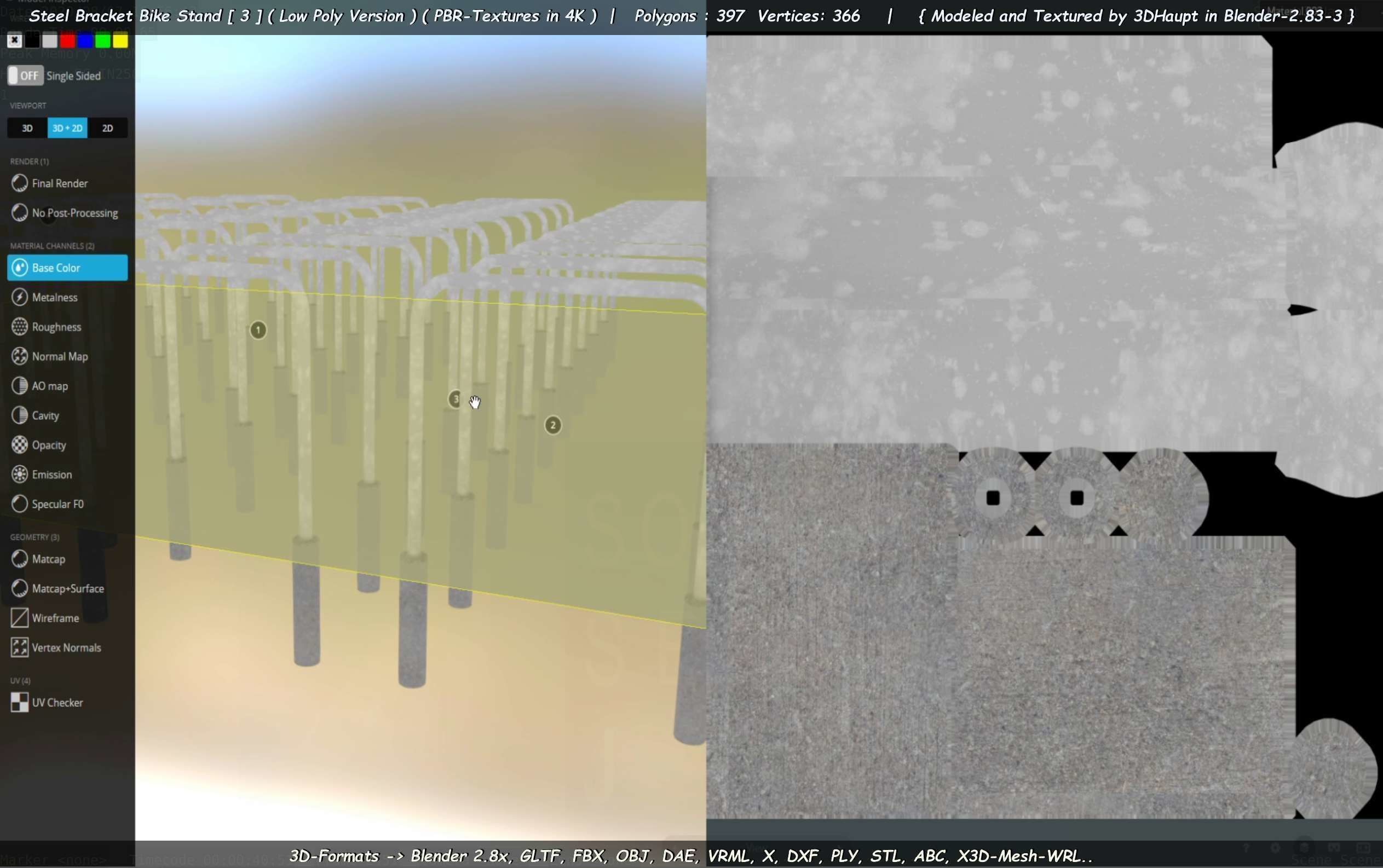Show the UV Checker pattern
This screenshot has height=868, width=1383.
(57, 703)
